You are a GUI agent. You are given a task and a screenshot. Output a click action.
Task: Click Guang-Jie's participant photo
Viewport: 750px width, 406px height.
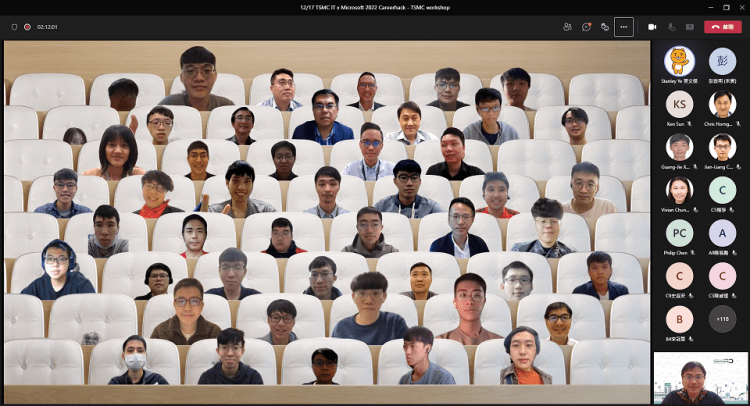[679, 147]
